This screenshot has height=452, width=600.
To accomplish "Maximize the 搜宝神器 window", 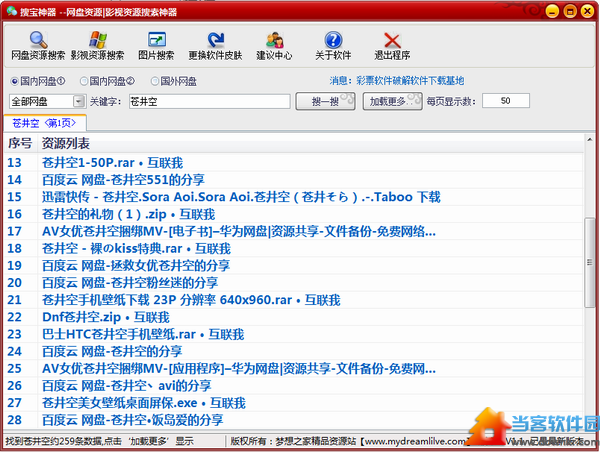I will [570, 11].
